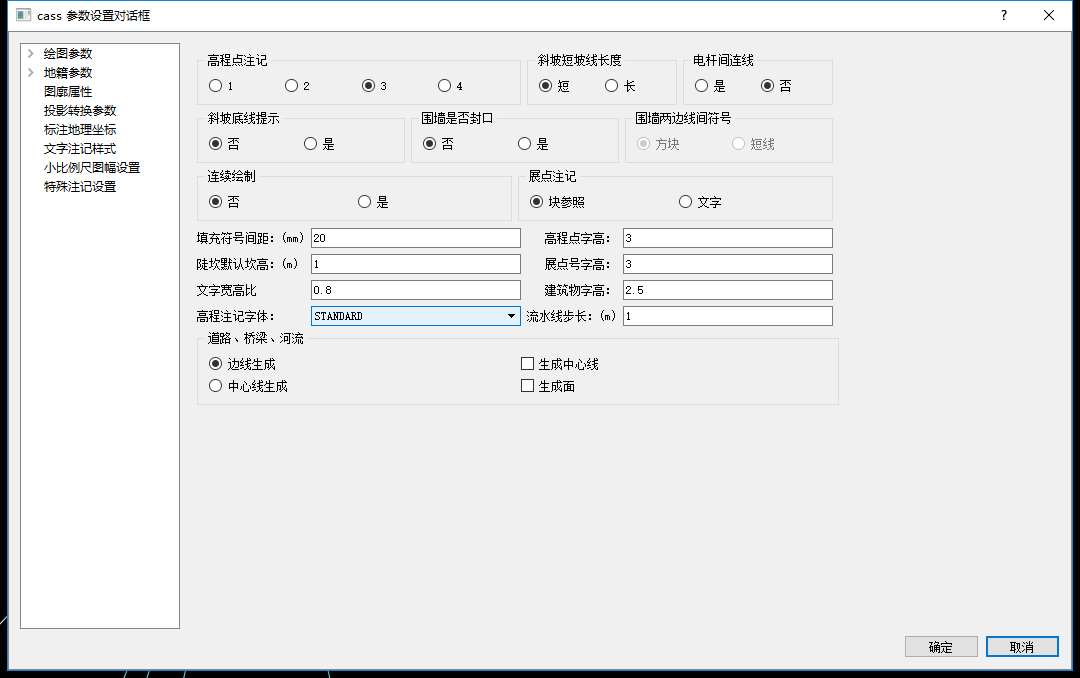Screen dimensions: 1080x678
Task: Select the 中心线生成 option
Action: [x=215, y=385]
